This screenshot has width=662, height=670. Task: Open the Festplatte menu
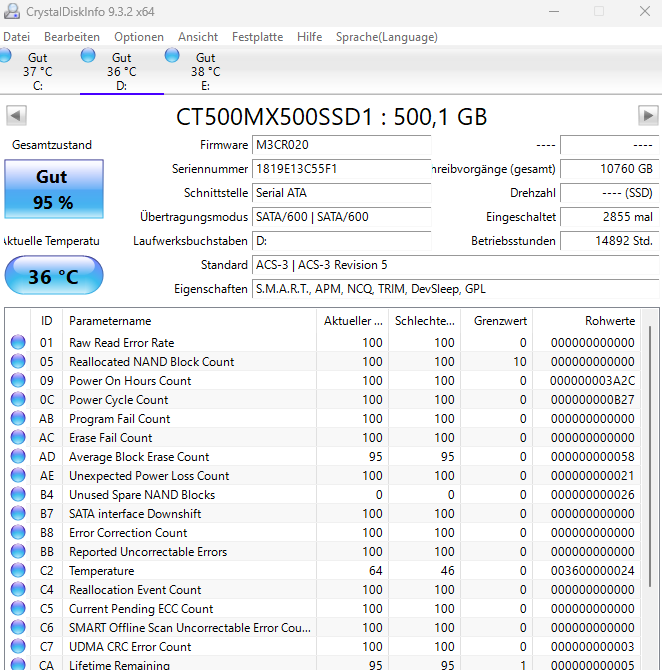pyautogui.click(x=257, y=37)
